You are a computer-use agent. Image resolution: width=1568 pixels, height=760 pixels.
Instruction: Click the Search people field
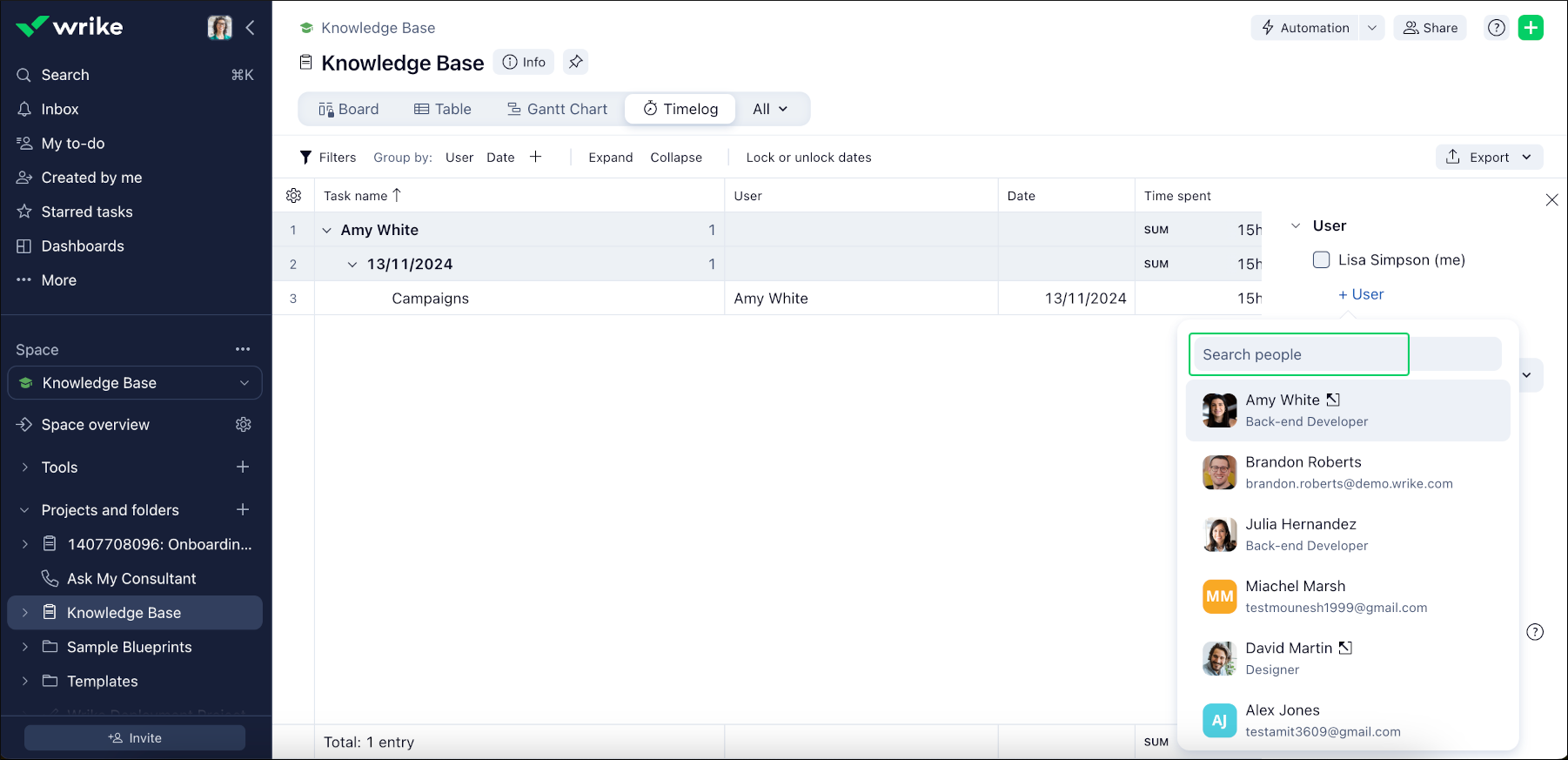(1298, 354)
